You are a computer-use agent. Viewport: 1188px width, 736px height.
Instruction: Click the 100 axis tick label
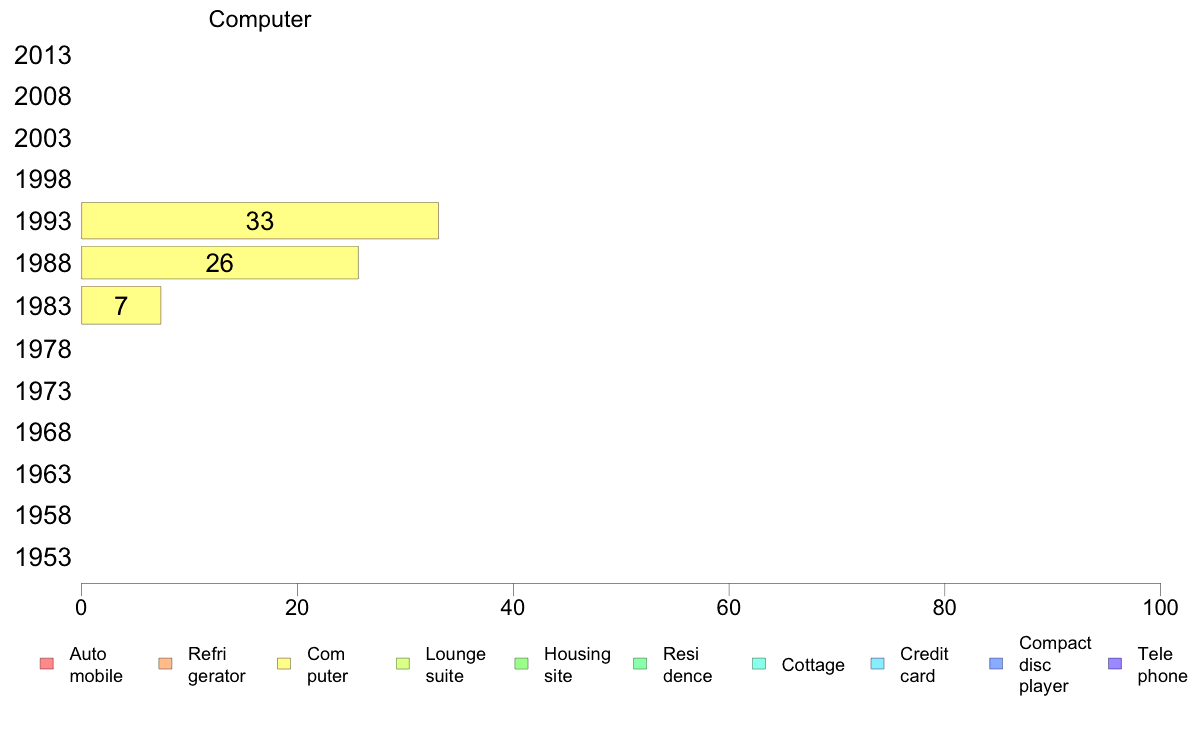[x=1161, y=608]
